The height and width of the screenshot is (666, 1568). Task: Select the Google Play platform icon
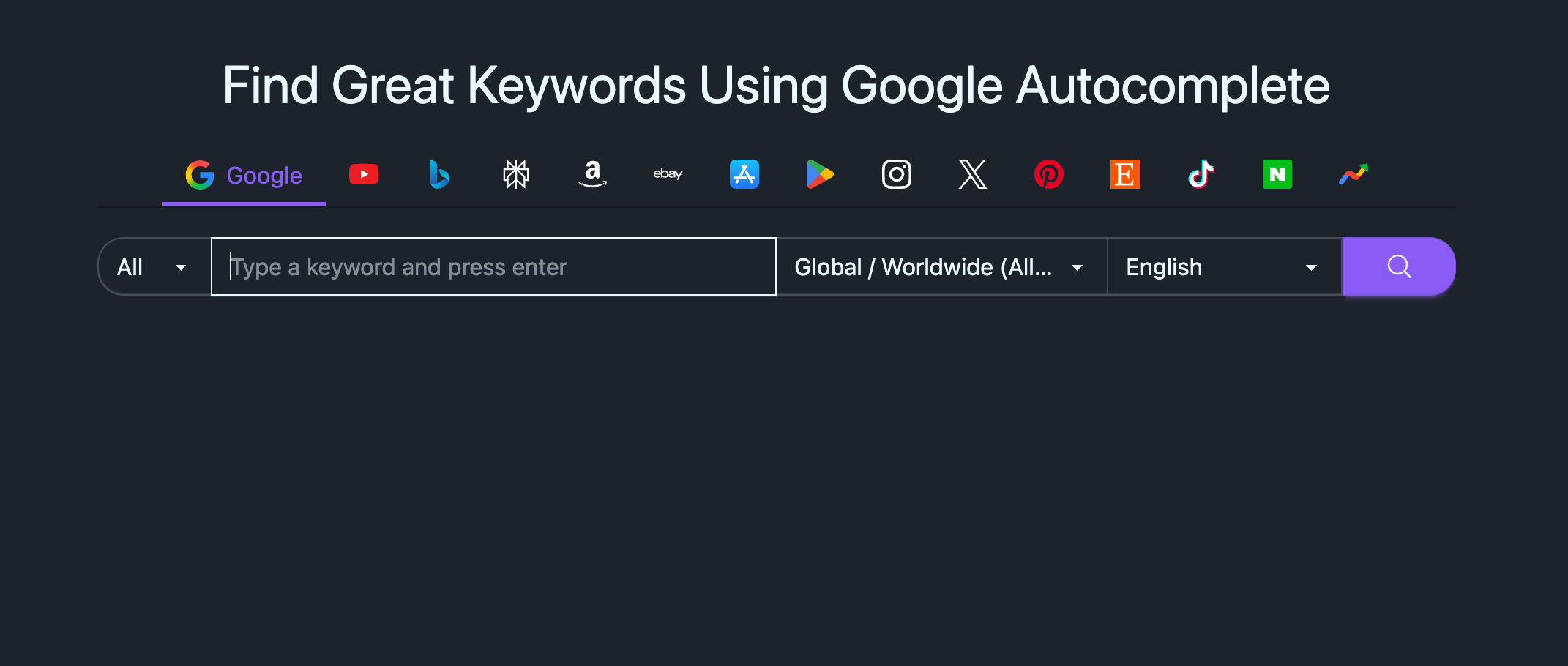(x=821, y=174)
